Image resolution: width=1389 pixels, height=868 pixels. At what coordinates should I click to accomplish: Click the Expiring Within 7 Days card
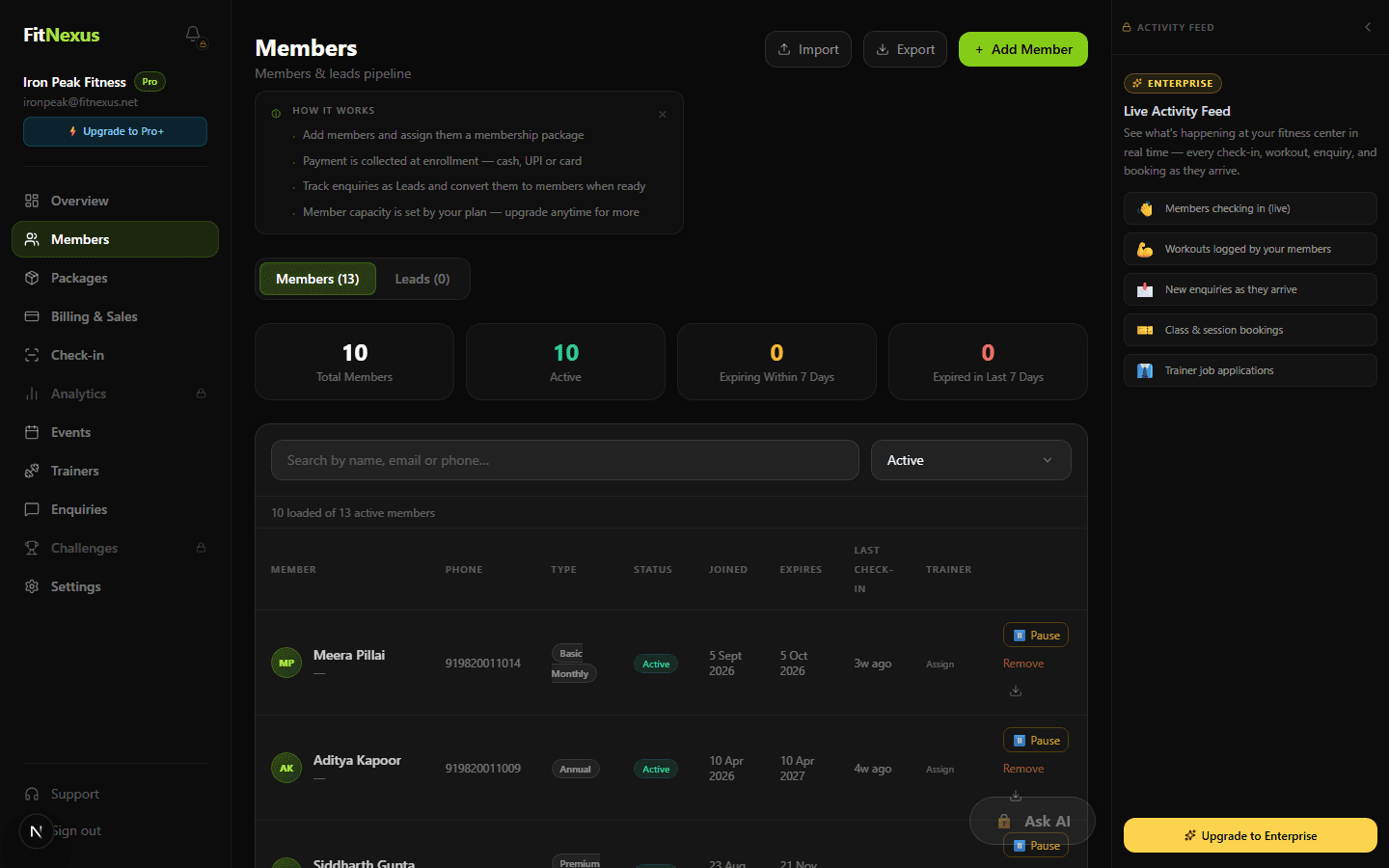click(x=776, y=362)
